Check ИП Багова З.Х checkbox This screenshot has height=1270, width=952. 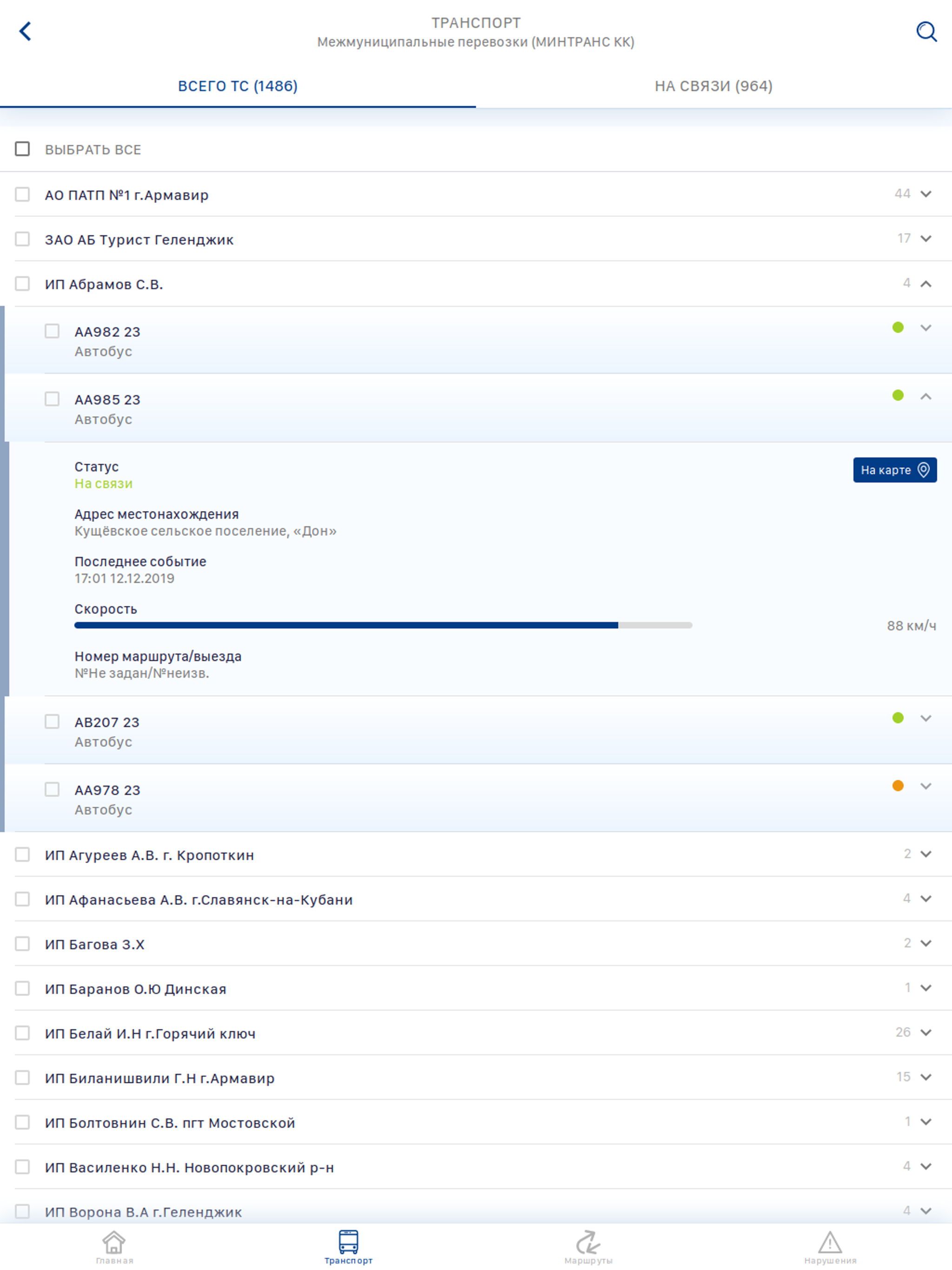pos(22,943)
